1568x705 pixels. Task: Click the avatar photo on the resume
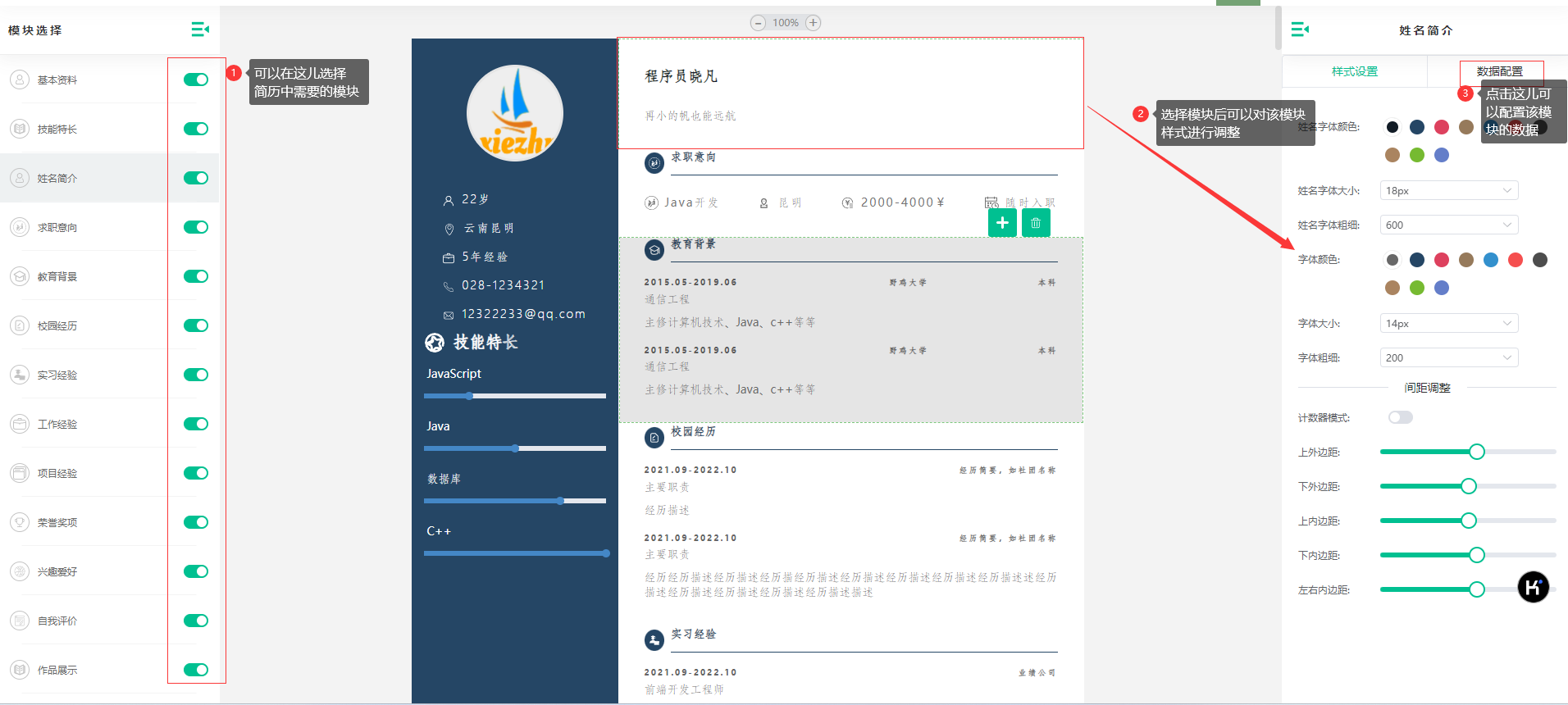pyautogui.click(x=515, y=113)
